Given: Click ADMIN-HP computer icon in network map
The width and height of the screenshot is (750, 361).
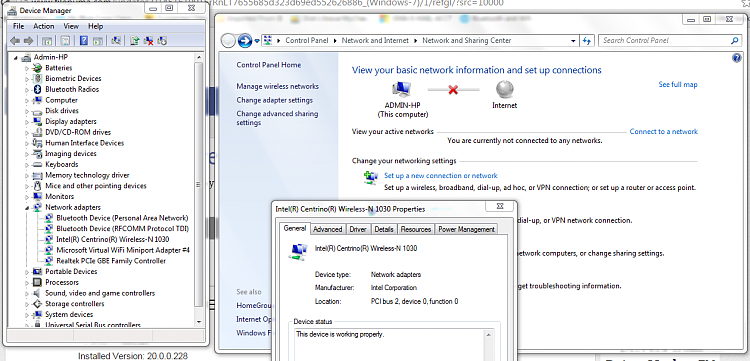Looking at the screenshot, I should [x=402, y=89].
